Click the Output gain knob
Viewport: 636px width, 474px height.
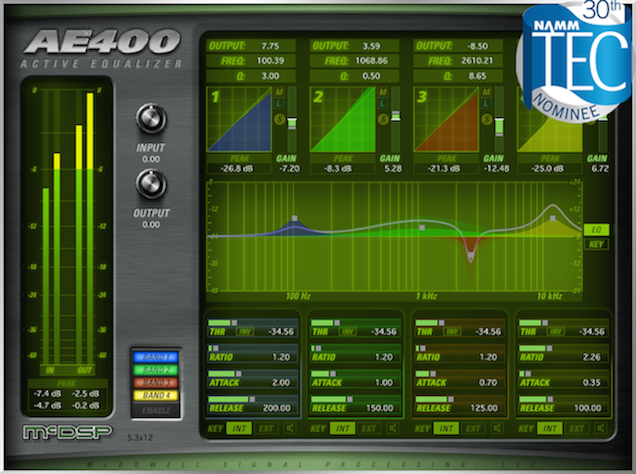pyautogui.click(x=151, y=182)
